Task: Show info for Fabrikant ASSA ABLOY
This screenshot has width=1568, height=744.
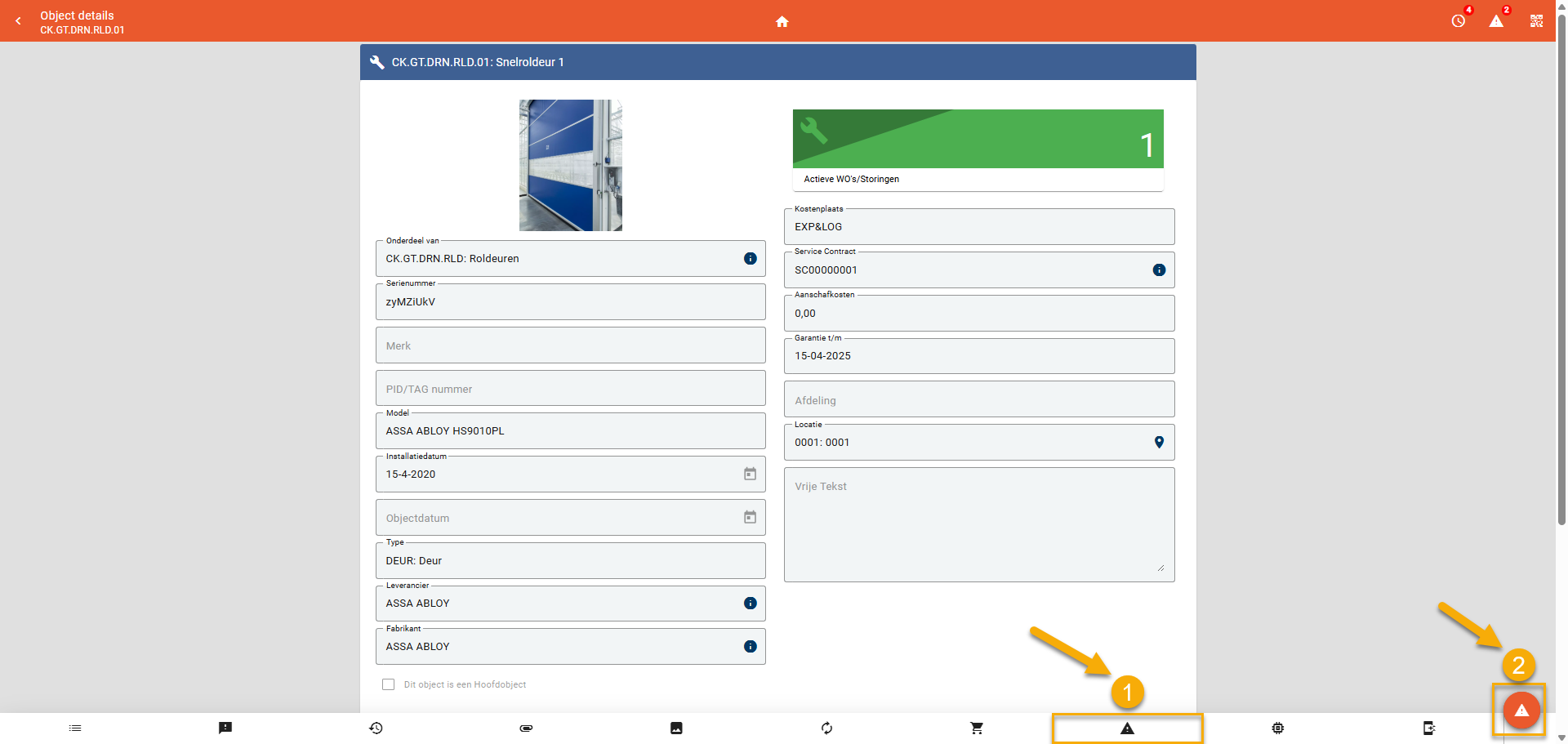Action: click(x=750, y=647)
